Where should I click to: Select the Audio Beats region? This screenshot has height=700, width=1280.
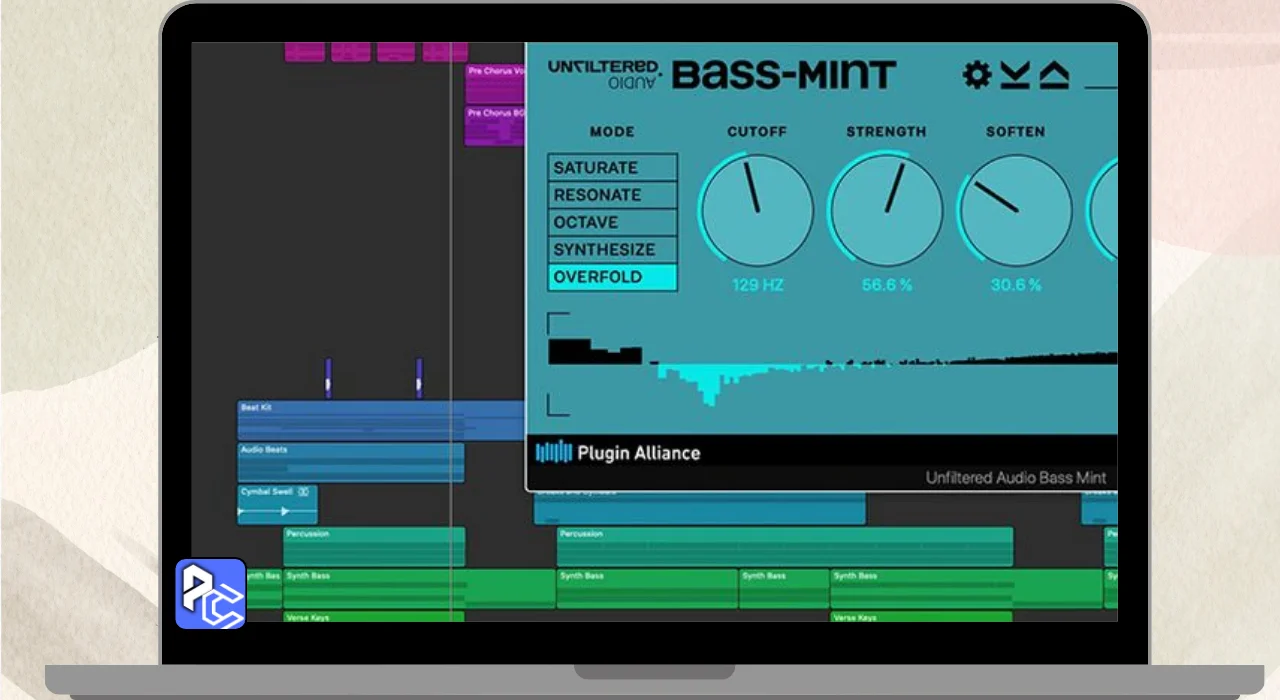point(350,463)
